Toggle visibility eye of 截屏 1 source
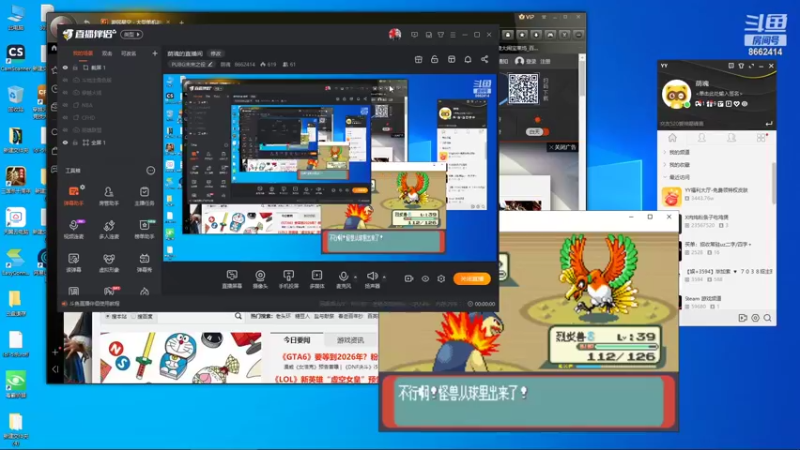Screen dimensions: 800x450 point(65,67)
